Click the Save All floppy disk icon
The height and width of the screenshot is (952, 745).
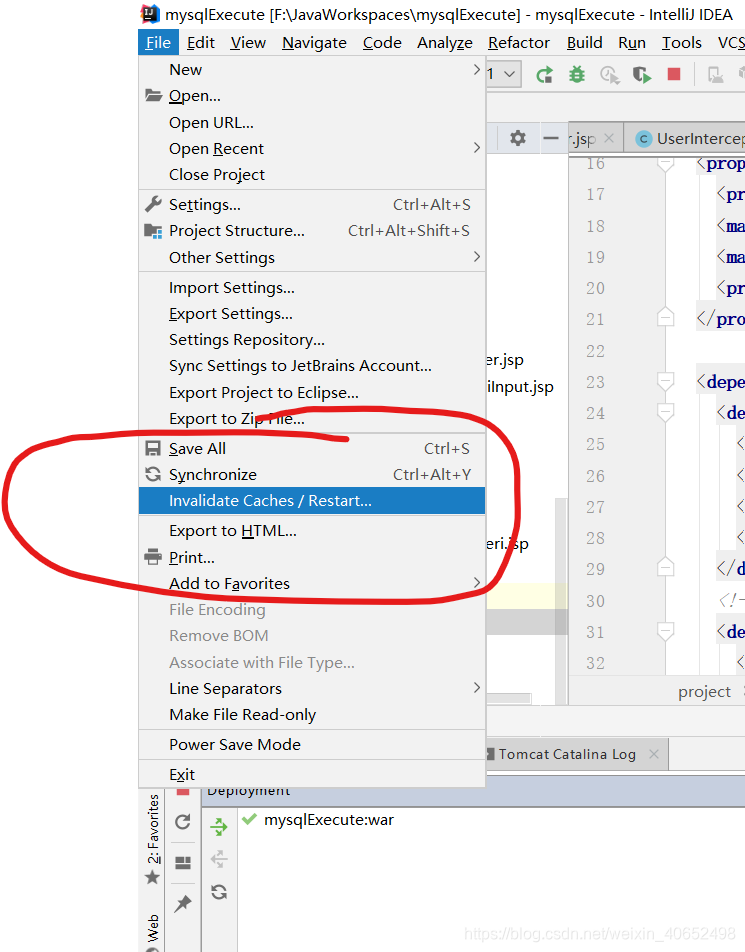(153, 449)
